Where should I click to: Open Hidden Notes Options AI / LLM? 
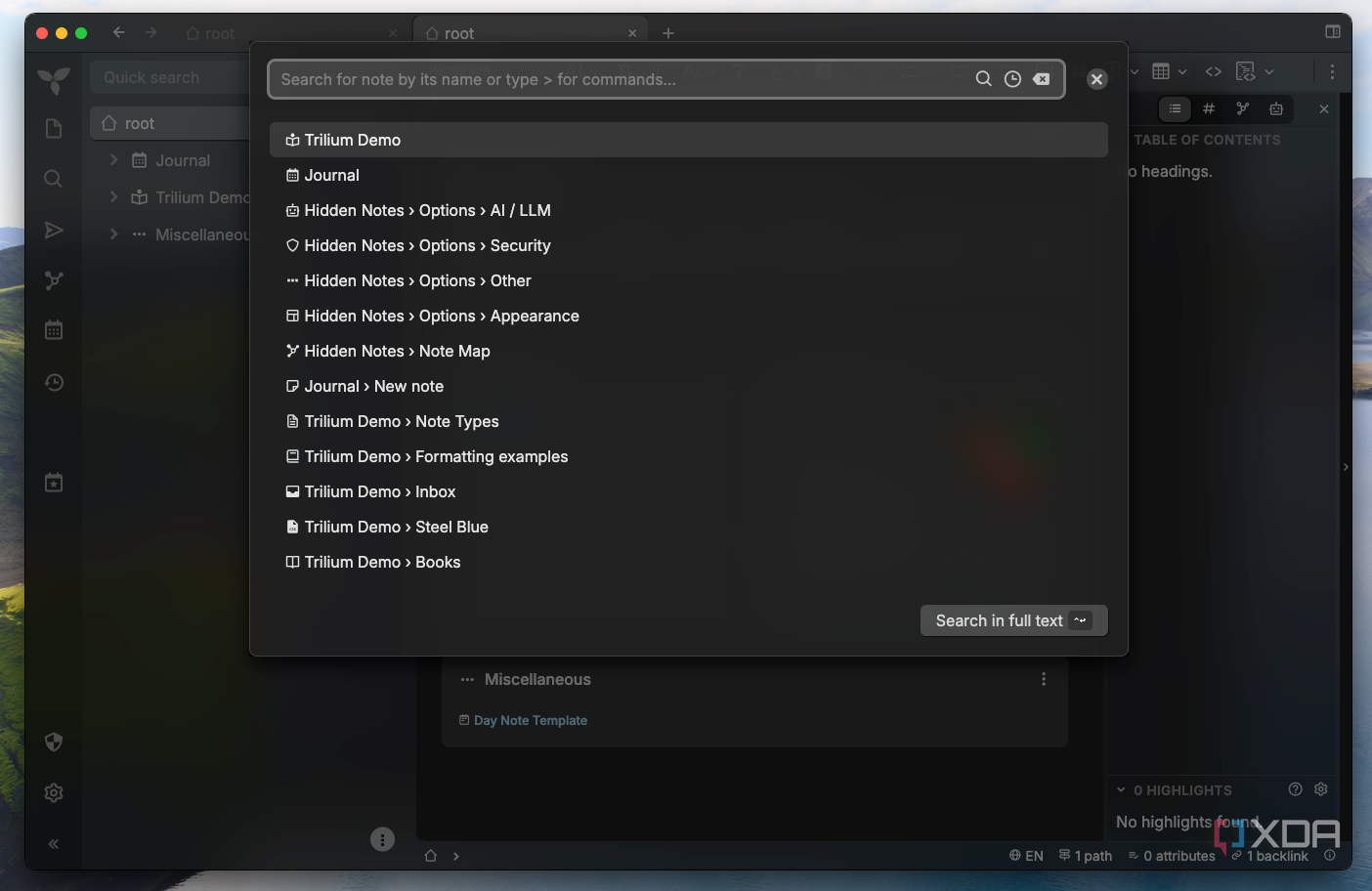[688, 210]
